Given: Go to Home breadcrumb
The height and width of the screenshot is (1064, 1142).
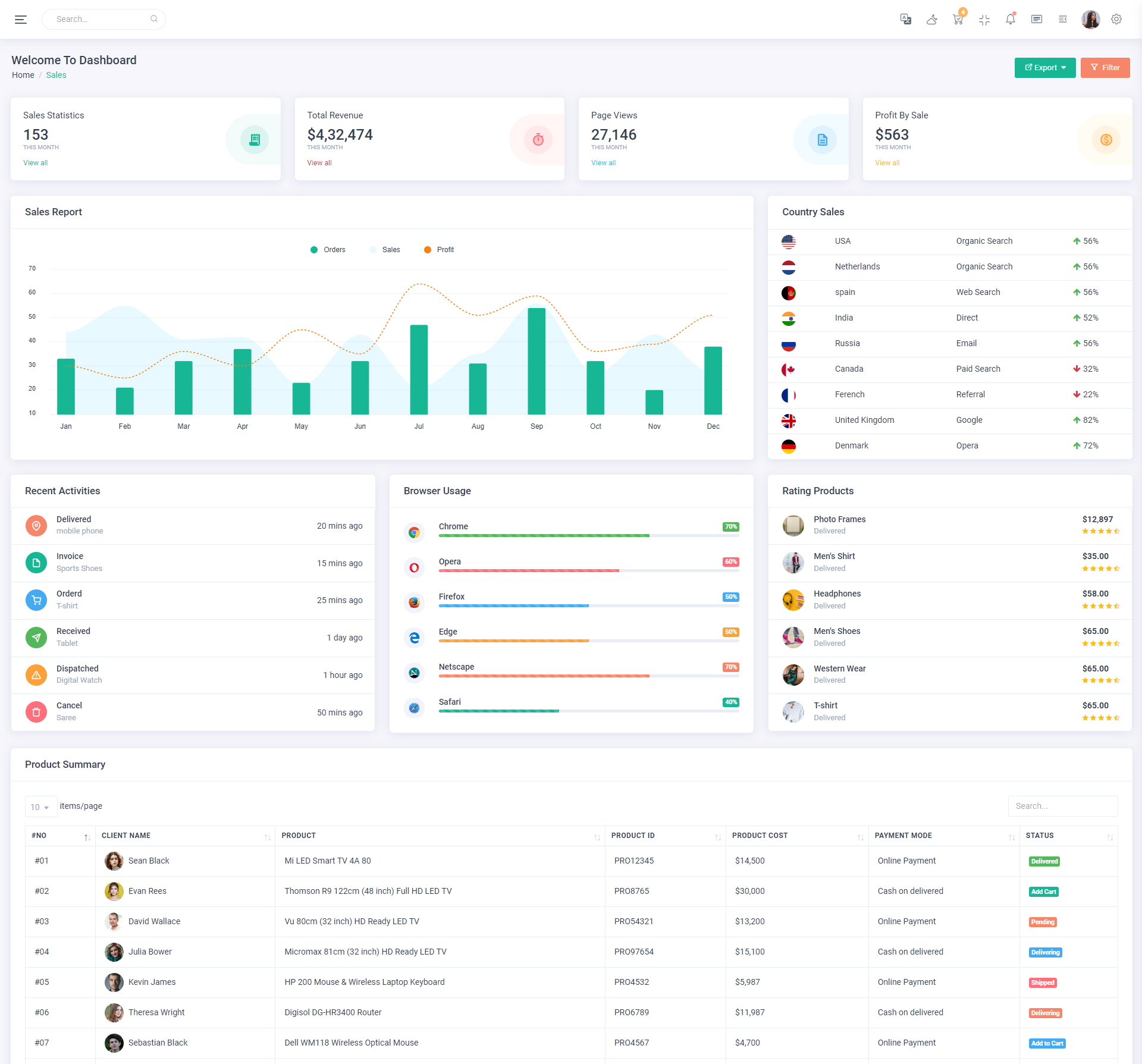Looking at the screenshot, I should (23, 75).
